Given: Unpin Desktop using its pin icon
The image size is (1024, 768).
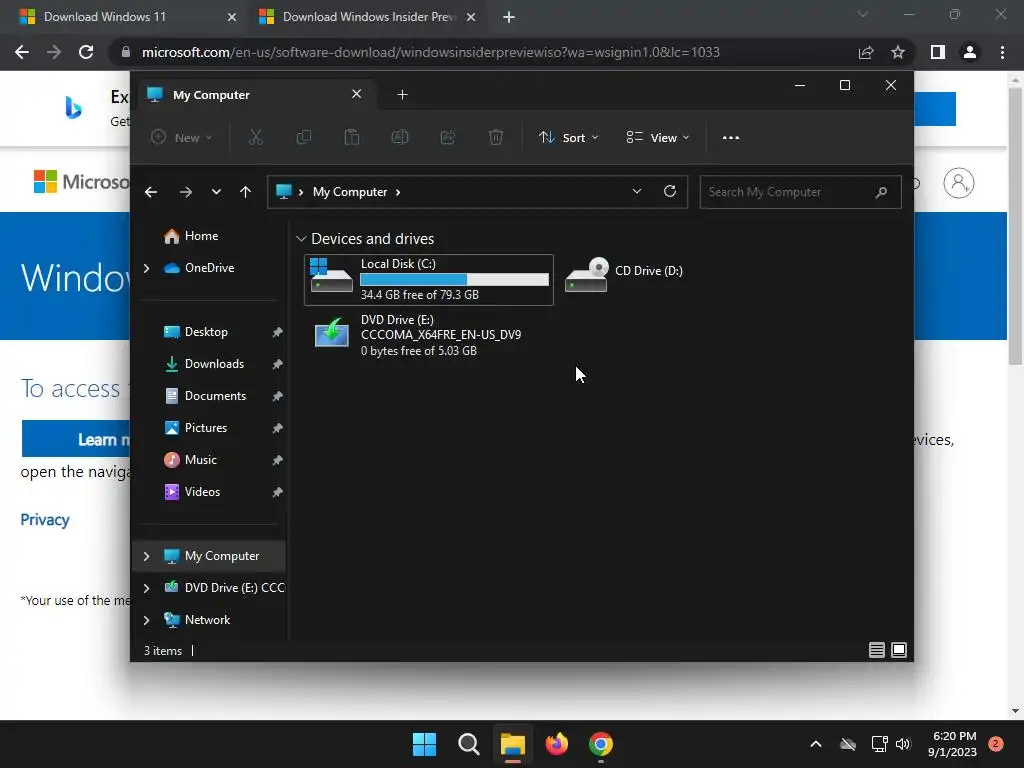Looking at the screenshot, I should tap(277, 332).
